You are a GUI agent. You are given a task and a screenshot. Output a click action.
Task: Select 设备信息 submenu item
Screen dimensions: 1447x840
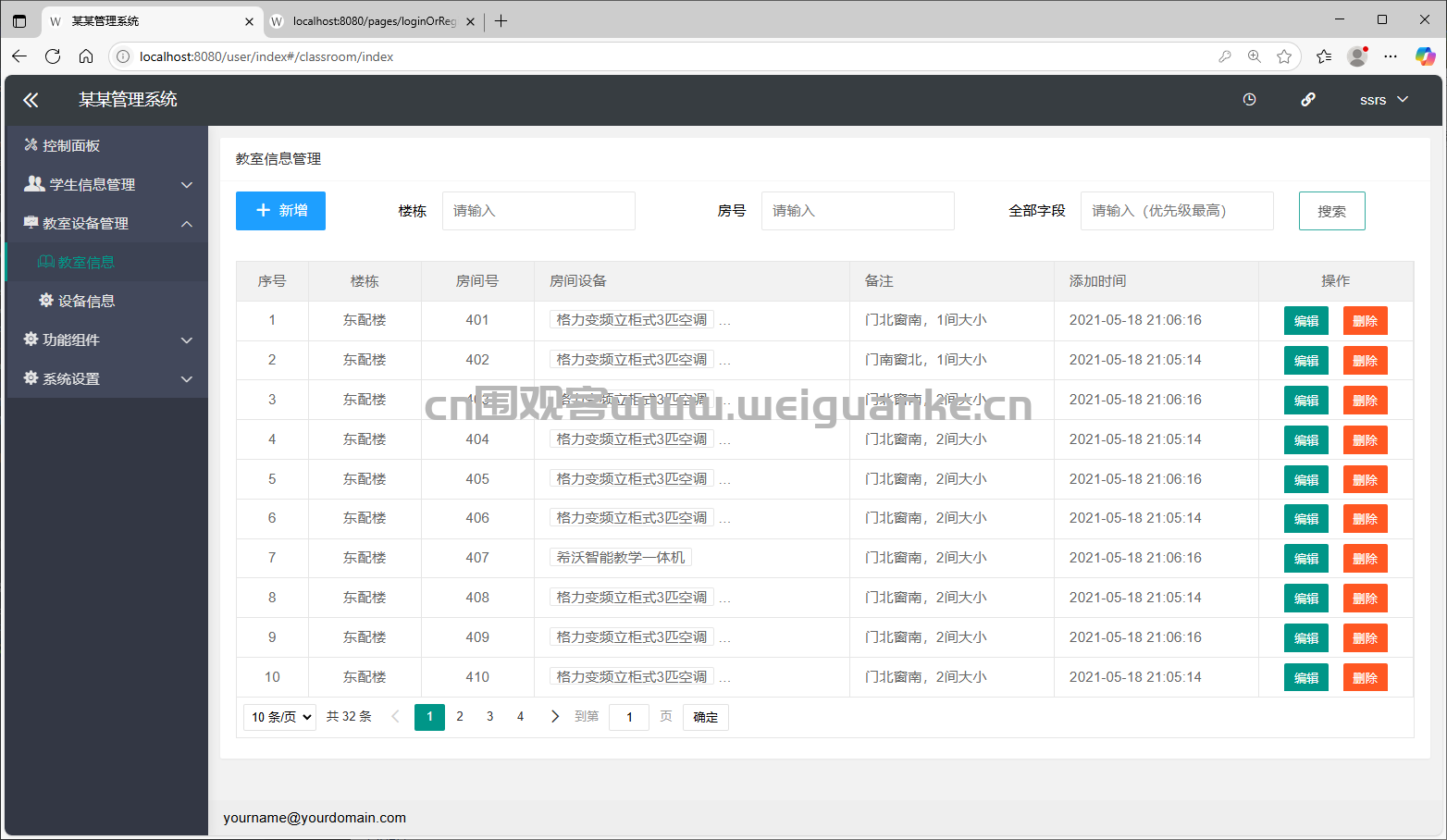(106, 301)
